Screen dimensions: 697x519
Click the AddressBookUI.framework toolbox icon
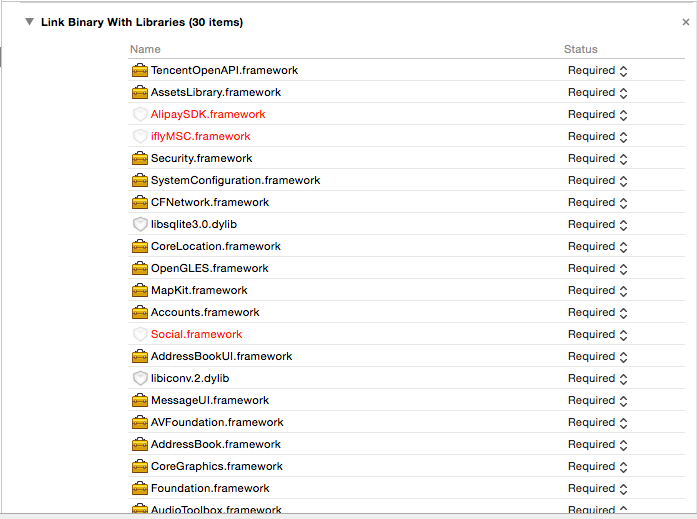tap(140, 356)
